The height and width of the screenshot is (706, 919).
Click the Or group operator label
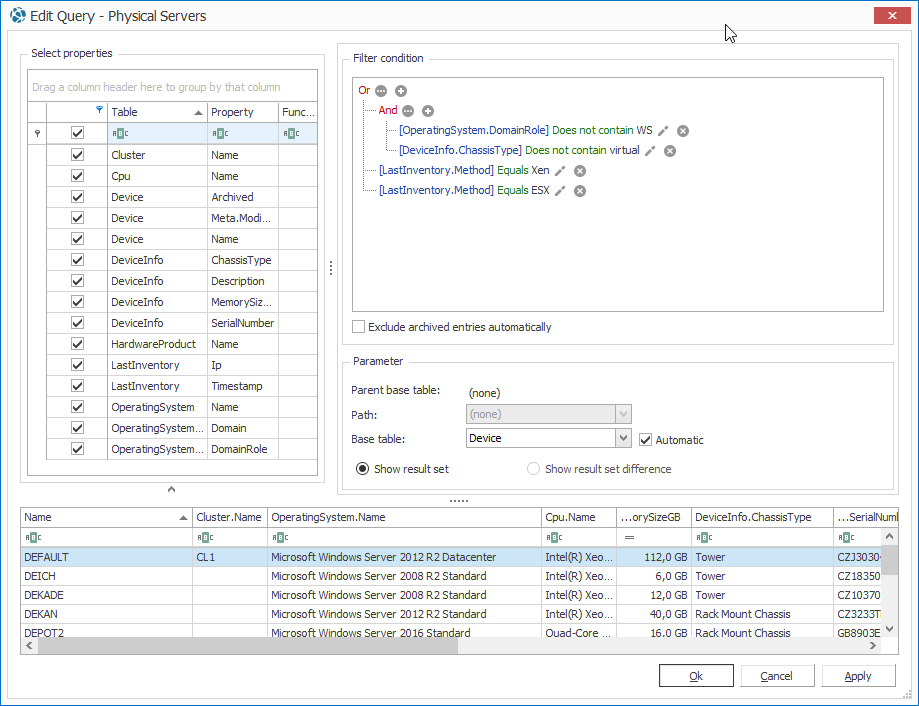coord(364,90)
